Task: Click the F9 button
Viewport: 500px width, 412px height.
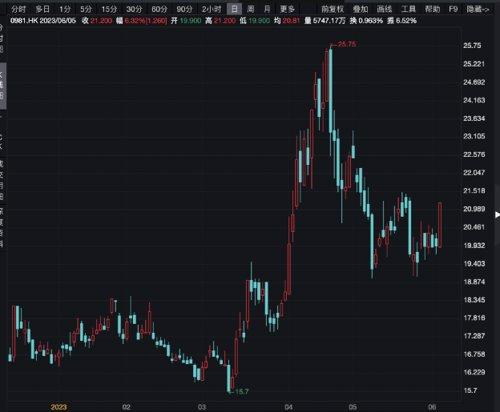Action: coord(453,9)
